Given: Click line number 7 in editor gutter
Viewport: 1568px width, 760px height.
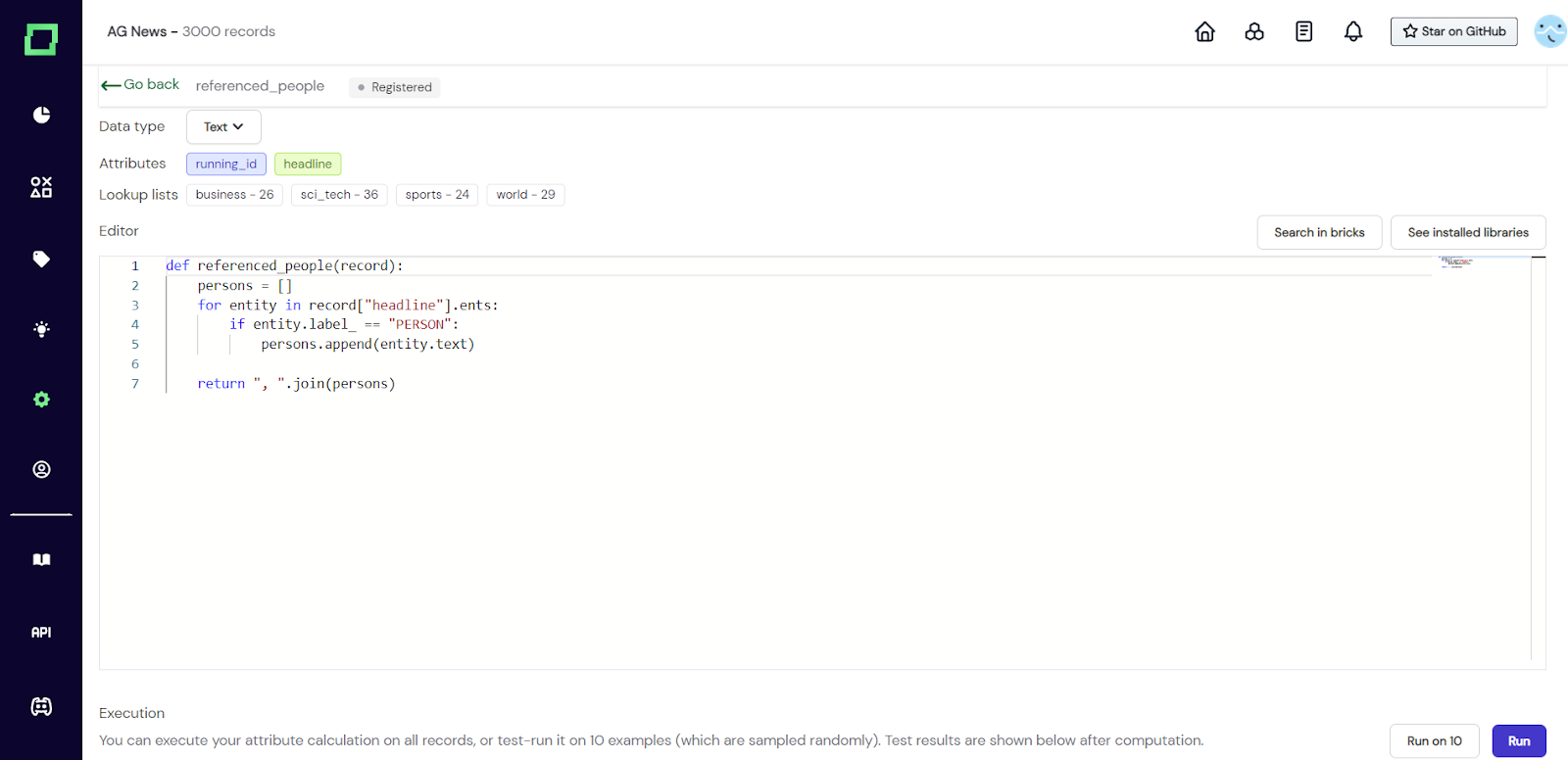Looking at the screenshot, I should pyautogui.click(x=135, y=384).
